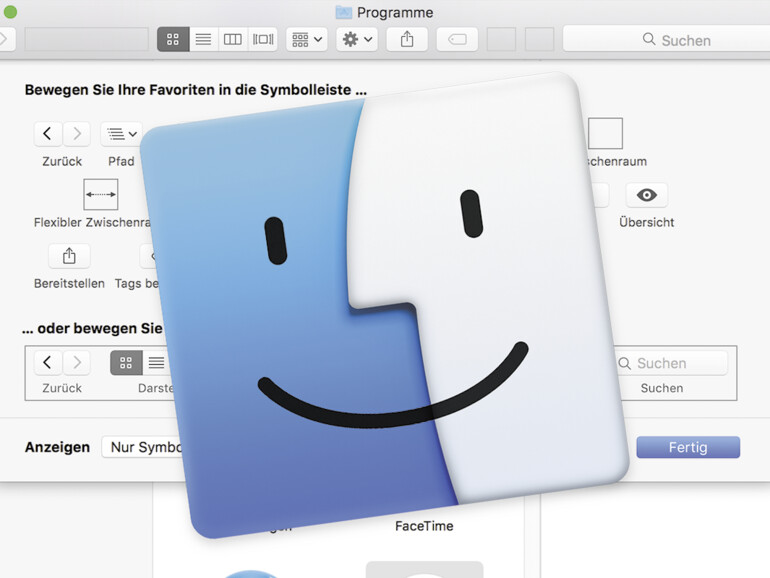
Task: Select the Flexibler Zwischenraum item
Action: pos(100,194)
